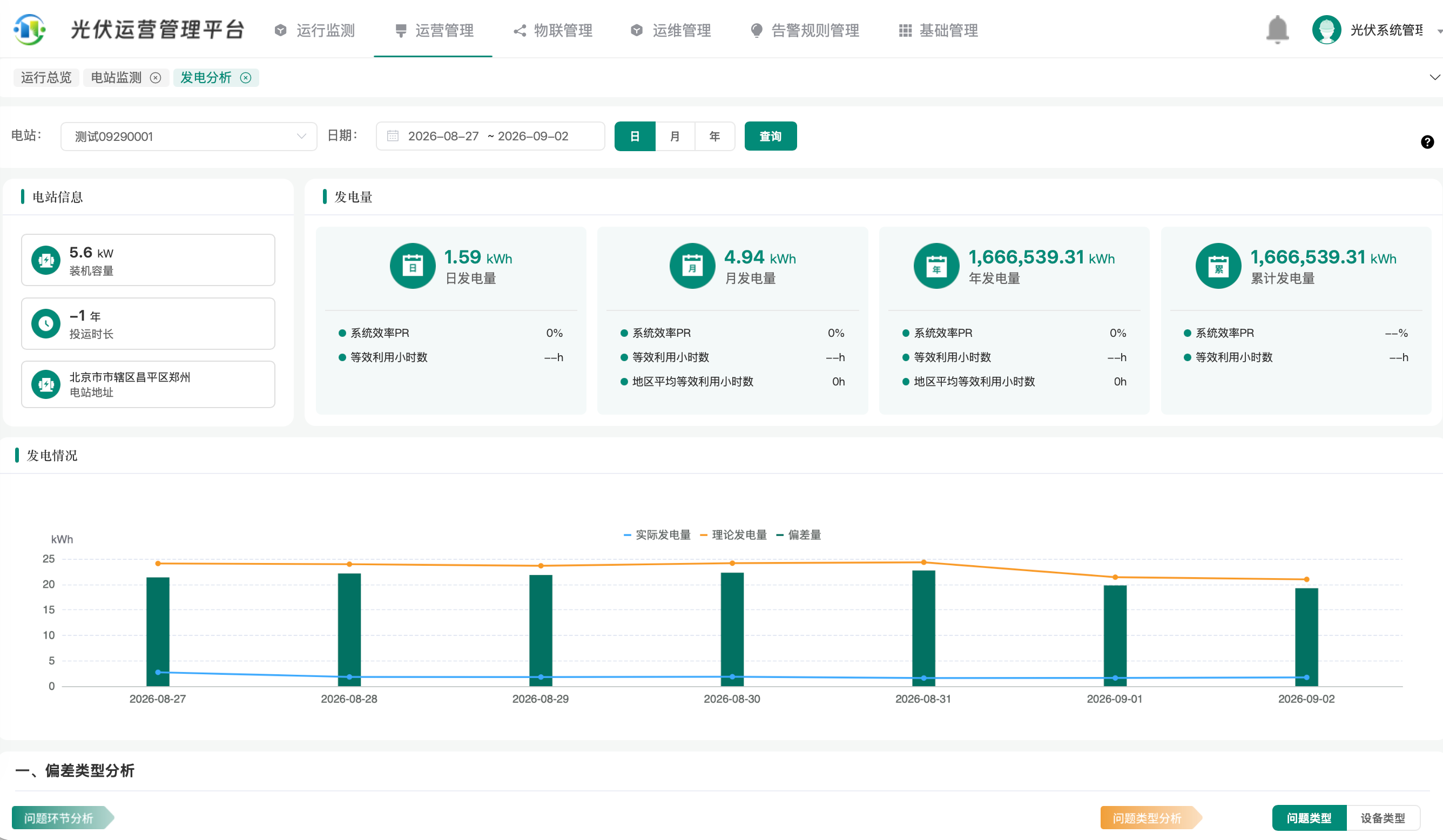Click the 运营管理 menu icon
The height and width of the screenshot is (840, 1443).
(x=401, y=30)
